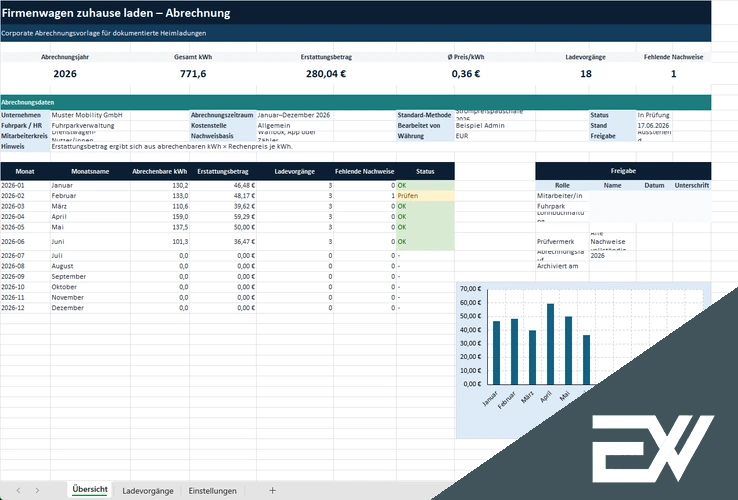
Task: Click the April kWh value 159,0
Action: [x=160, y=217]
